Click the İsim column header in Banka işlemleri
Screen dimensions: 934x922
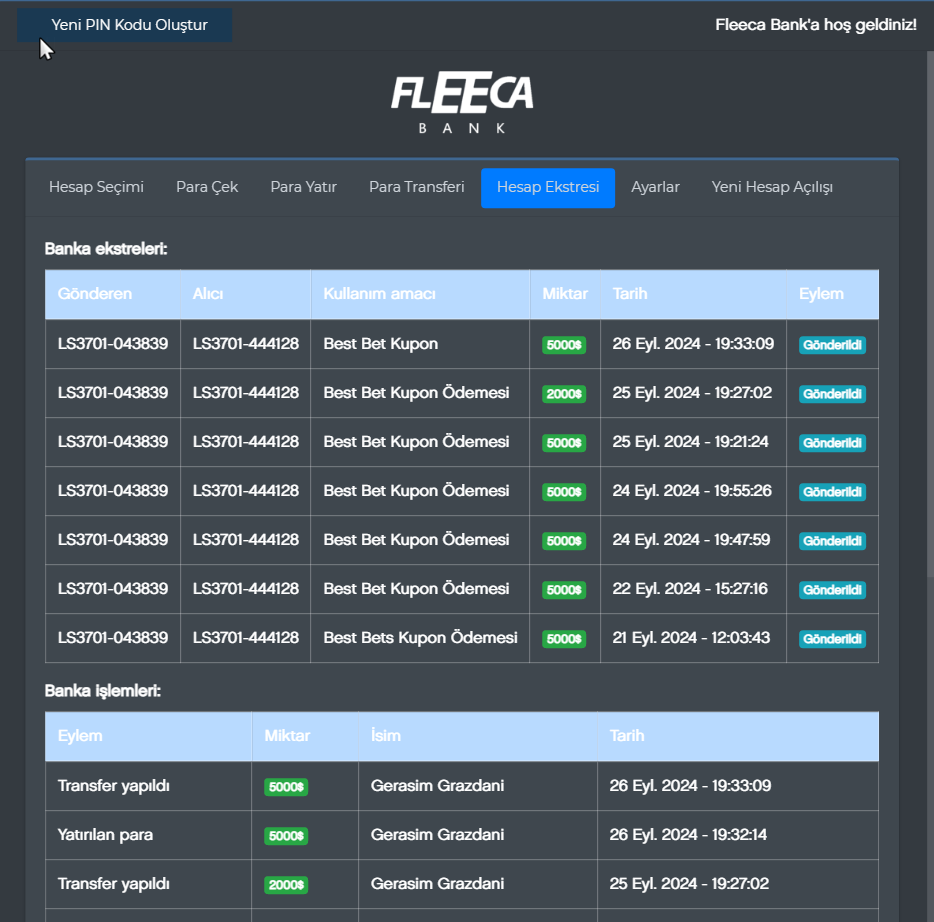point(385,736)
